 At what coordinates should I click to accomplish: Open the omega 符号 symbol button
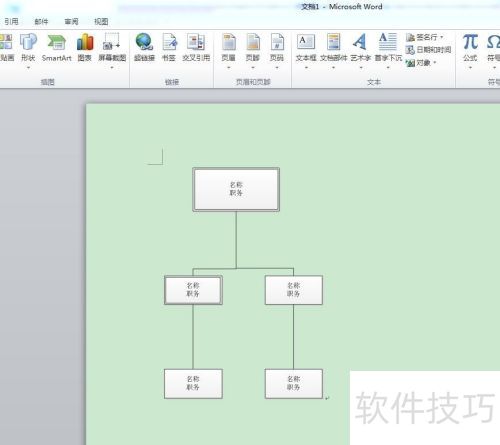tap(494, 48)
